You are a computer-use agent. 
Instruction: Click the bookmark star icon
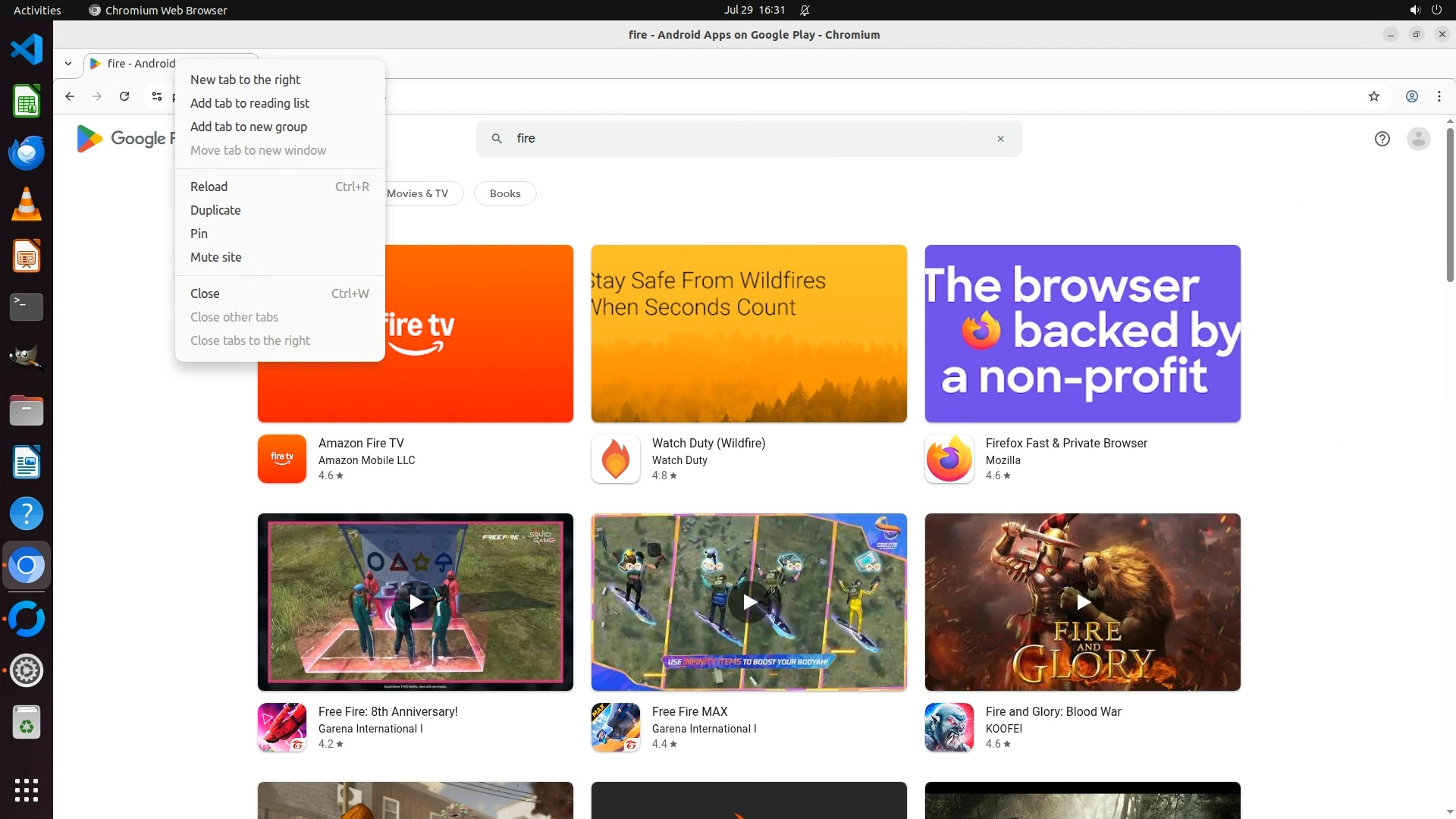pyautogui.click(x=1374, y=96)
